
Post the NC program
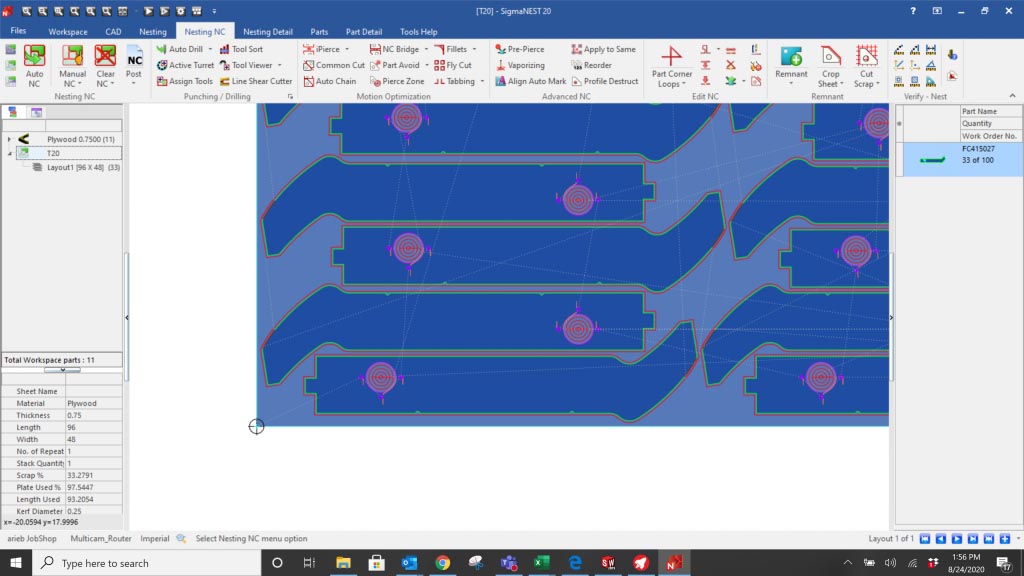tap(134, 66)
